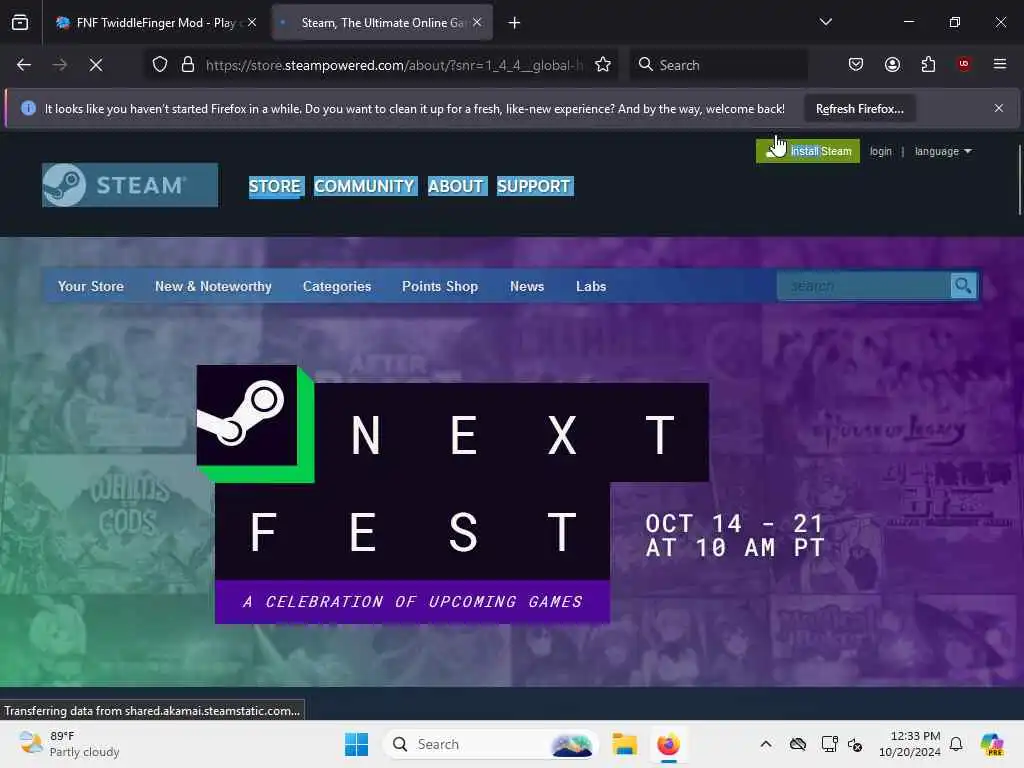Click the Firefox taskbar icon
Image resolution: width=1024 pixels, height=768 pixels.
click(668, 744)
